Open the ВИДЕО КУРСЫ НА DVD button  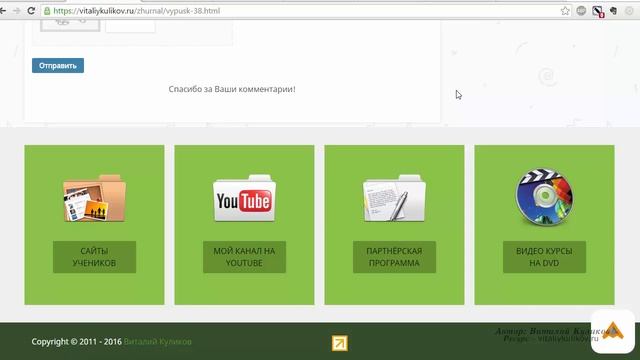(544, 257)
